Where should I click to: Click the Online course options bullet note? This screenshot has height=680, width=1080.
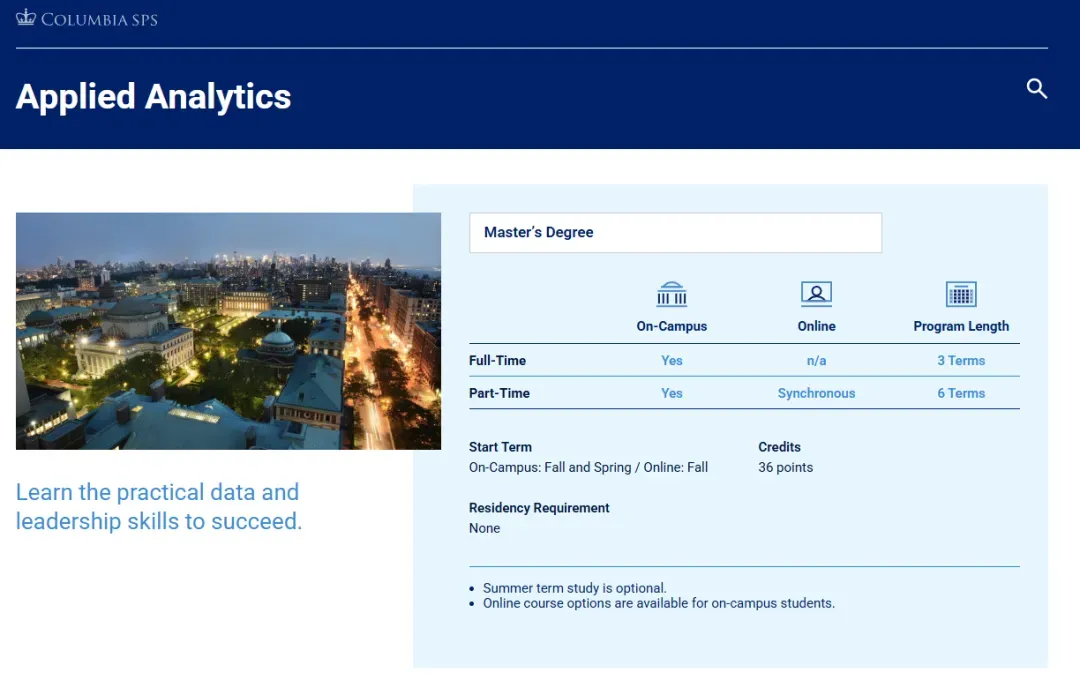658,603
